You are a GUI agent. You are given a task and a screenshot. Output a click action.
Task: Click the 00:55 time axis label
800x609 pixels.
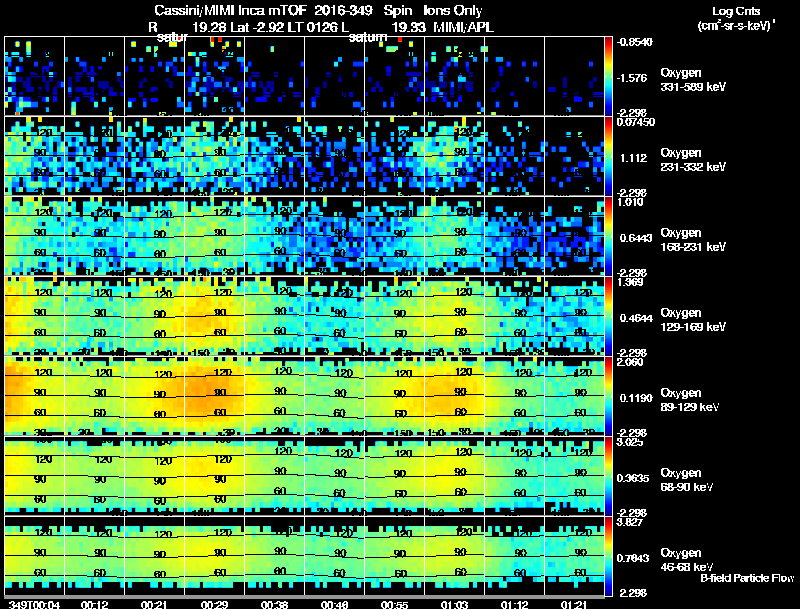pos(394,605)
